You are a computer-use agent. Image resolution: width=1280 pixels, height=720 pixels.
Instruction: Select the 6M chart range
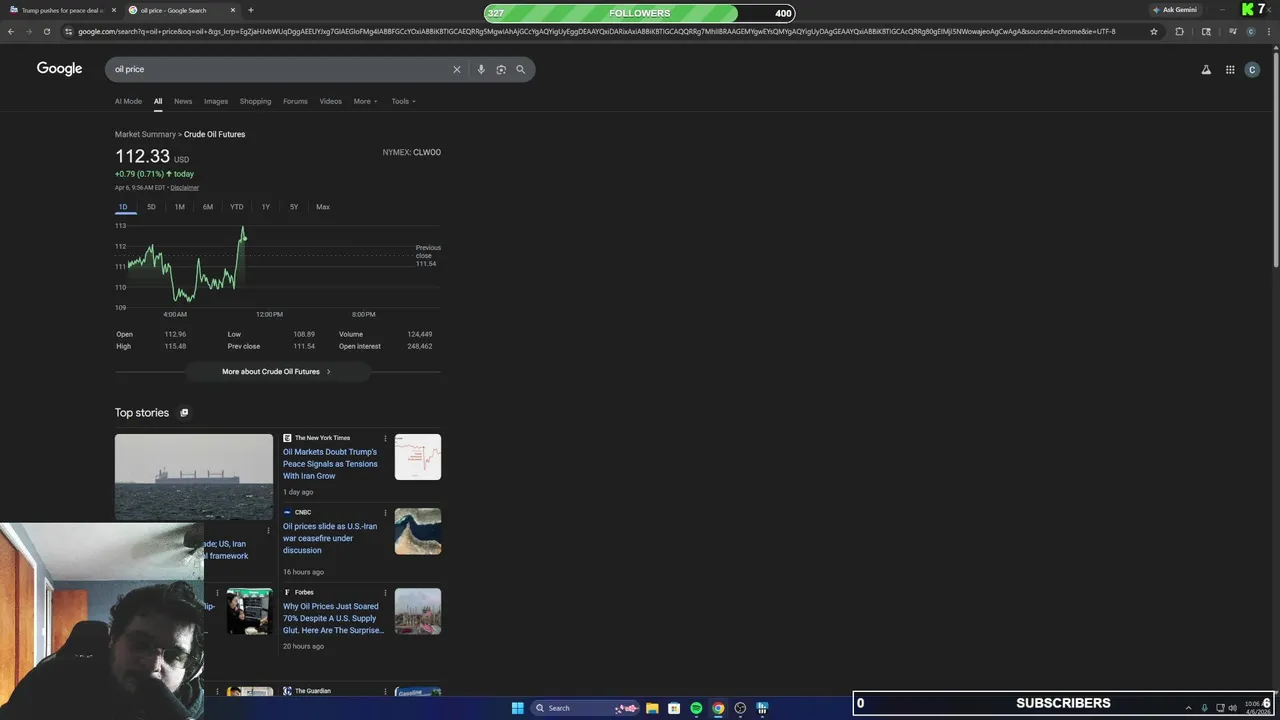208,207
